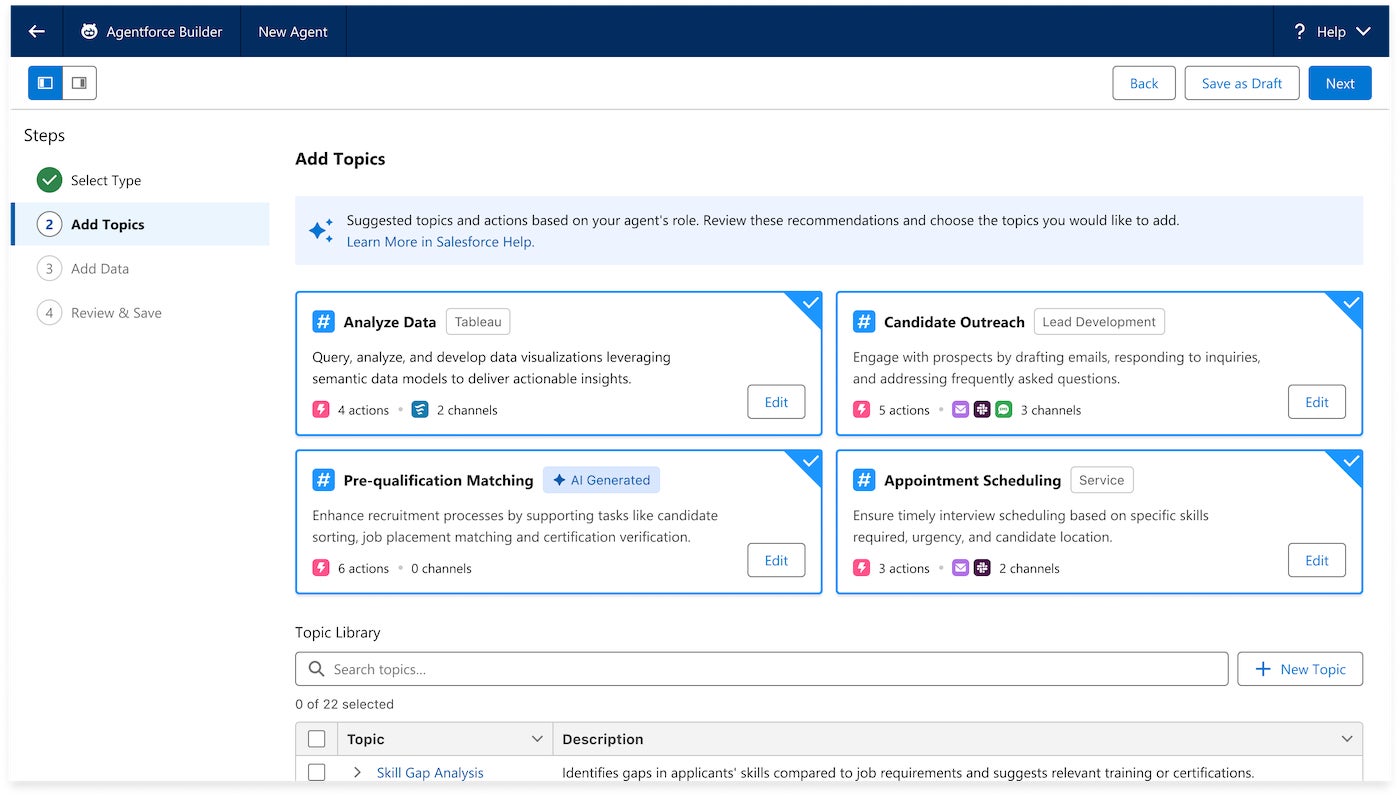This screenshot has width=1400, height=797.
Task: Click the Help question mark icon
Action: [x=1299, y=31]
